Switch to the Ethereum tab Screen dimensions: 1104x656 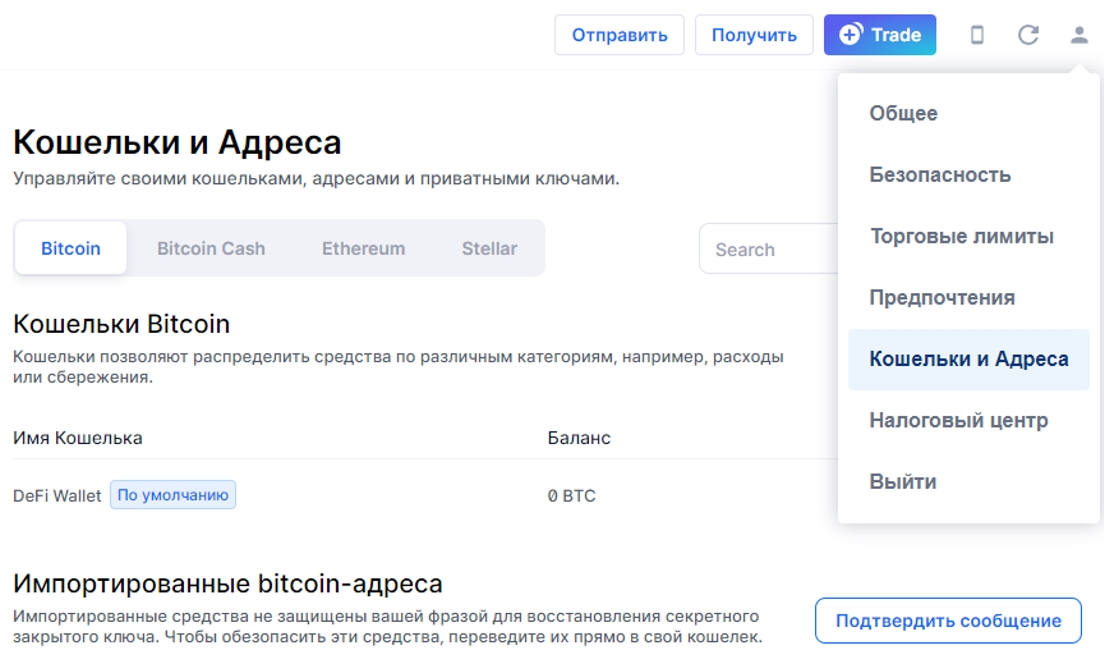pyautogui.click(x=363, y=248)
